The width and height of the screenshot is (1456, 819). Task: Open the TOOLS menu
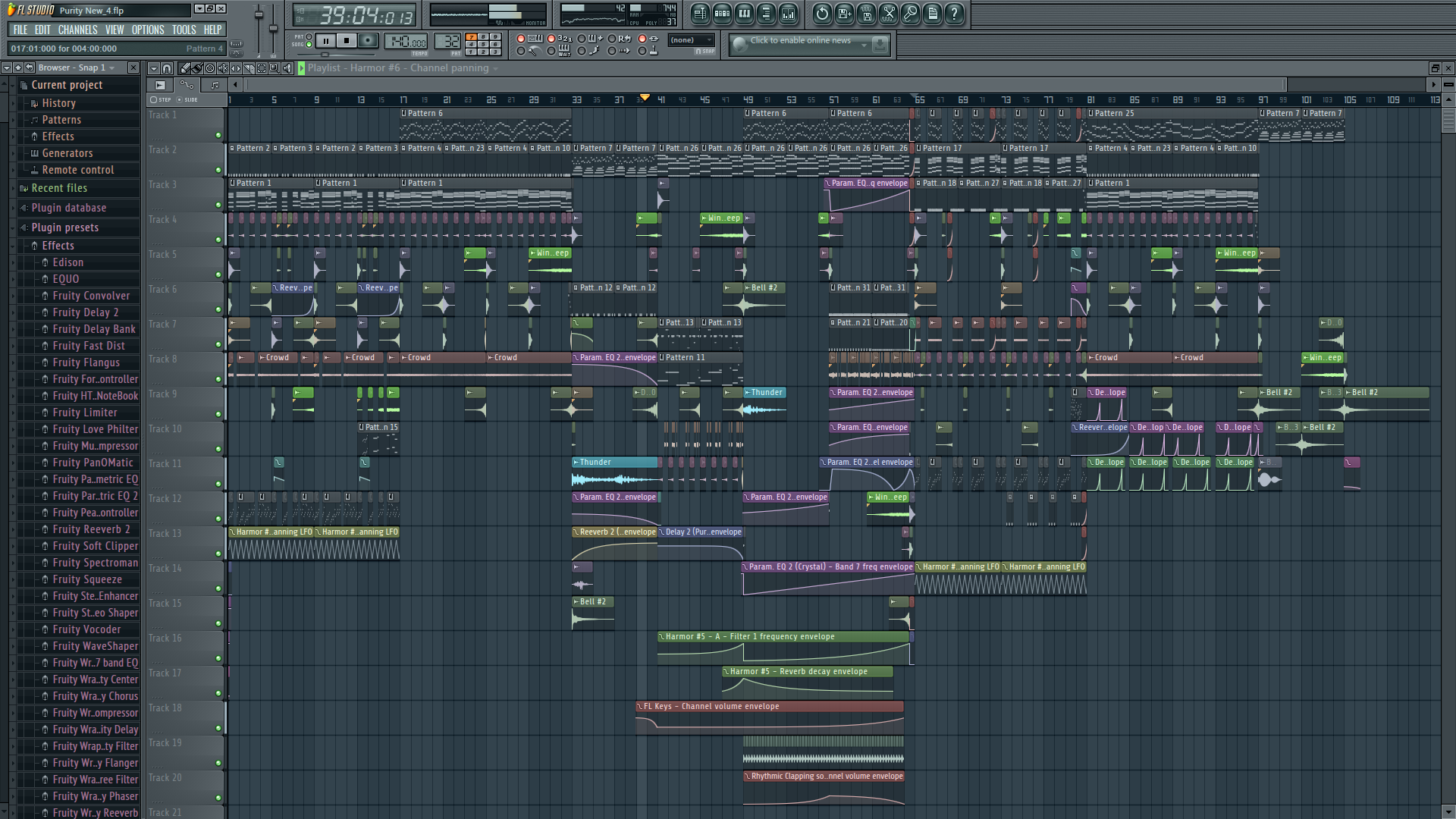click(184, 30)
